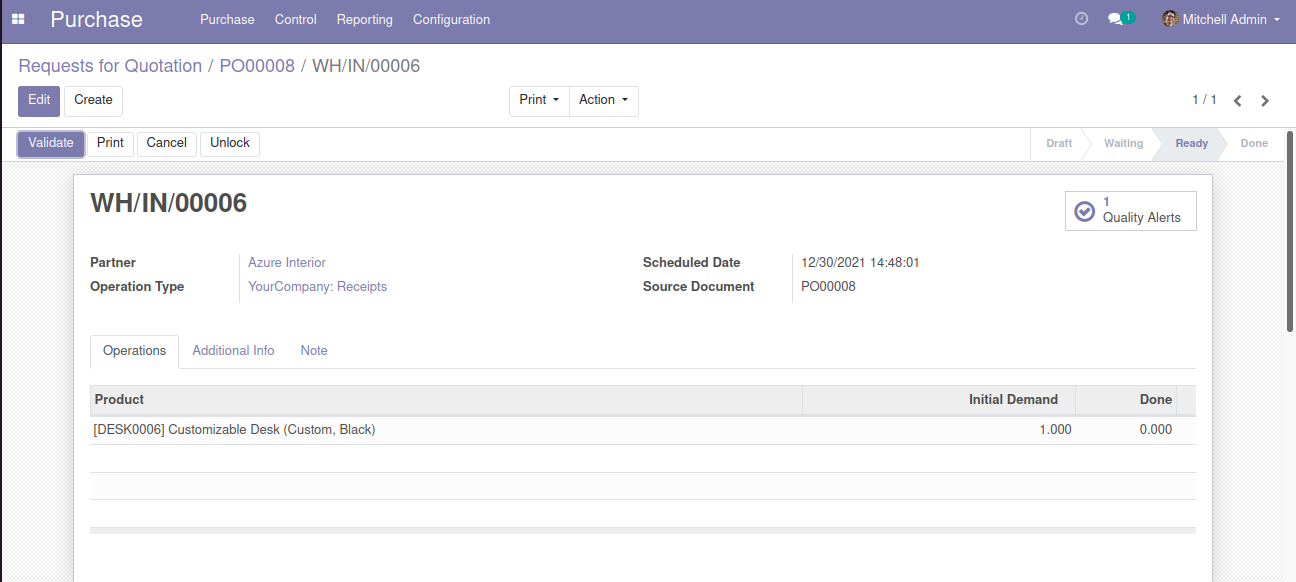
Task: Sort by the Initial Demand column header
Action: (x=939, y=400)
